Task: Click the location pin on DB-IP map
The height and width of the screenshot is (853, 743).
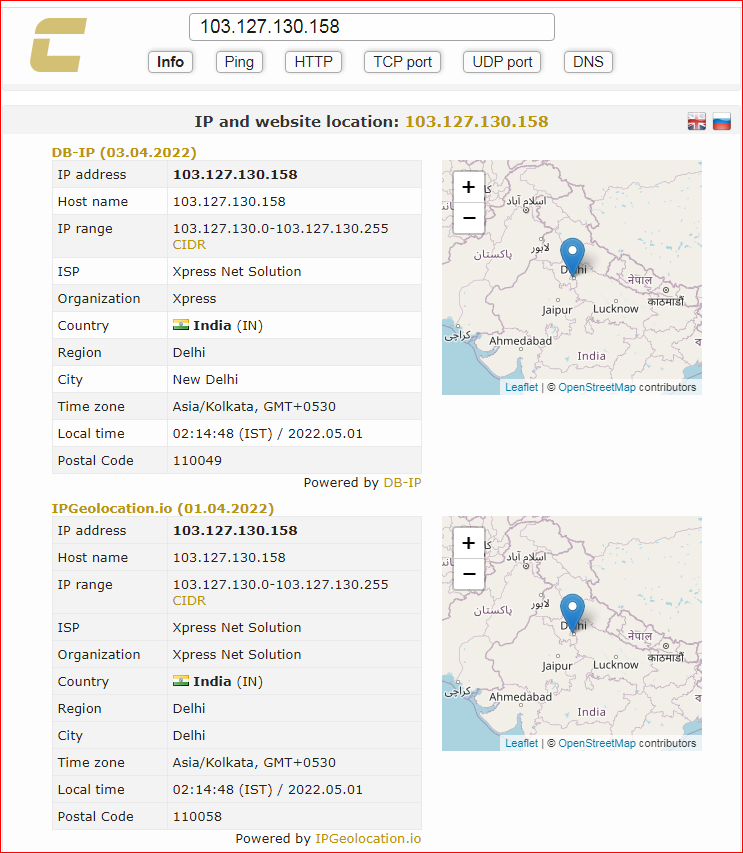Action: [572, 257]
